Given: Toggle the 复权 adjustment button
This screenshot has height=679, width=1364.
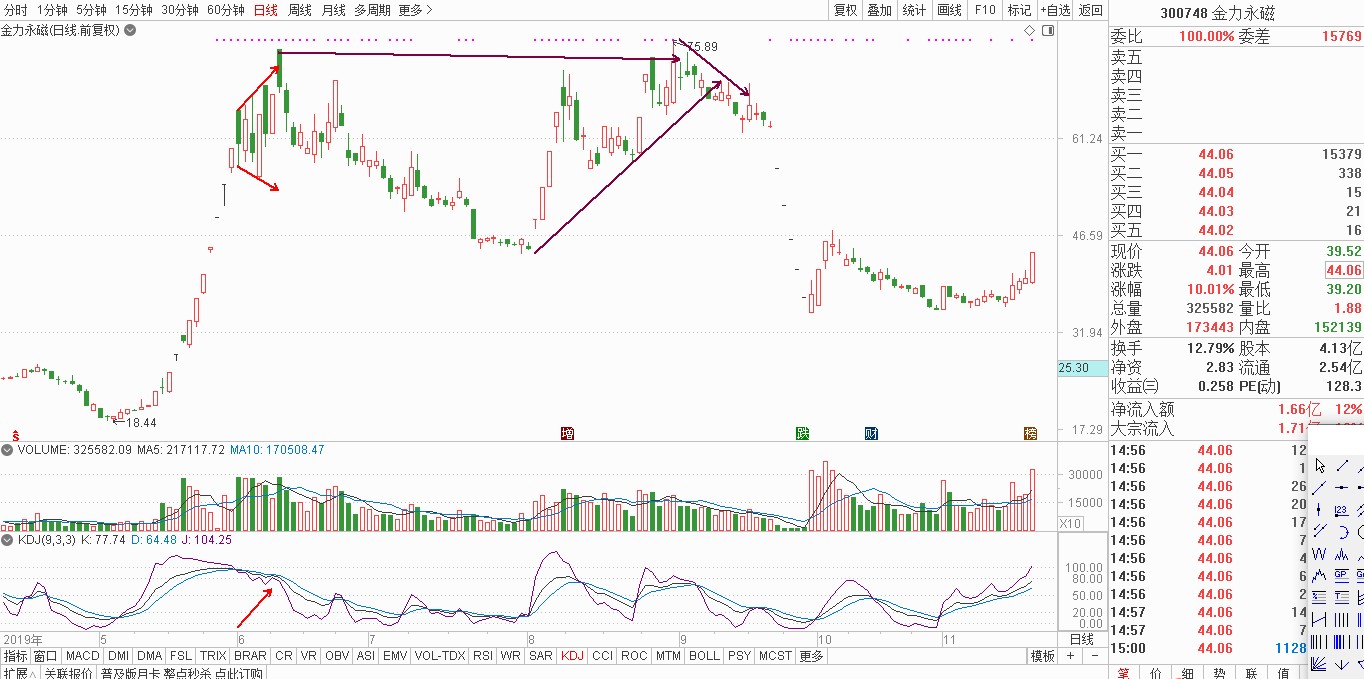Looking at the screenshot, I should [845, 10].
